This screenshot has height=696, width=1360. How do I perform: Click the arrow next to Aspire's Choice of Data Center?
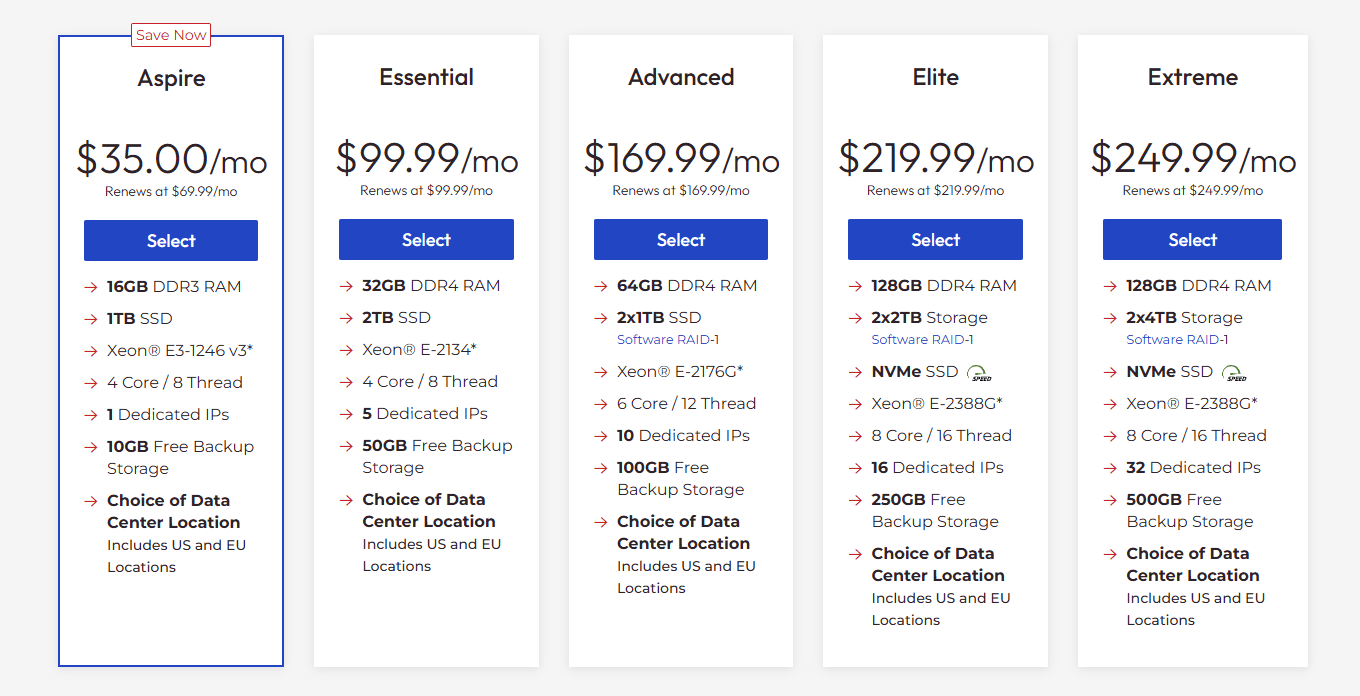90,500
